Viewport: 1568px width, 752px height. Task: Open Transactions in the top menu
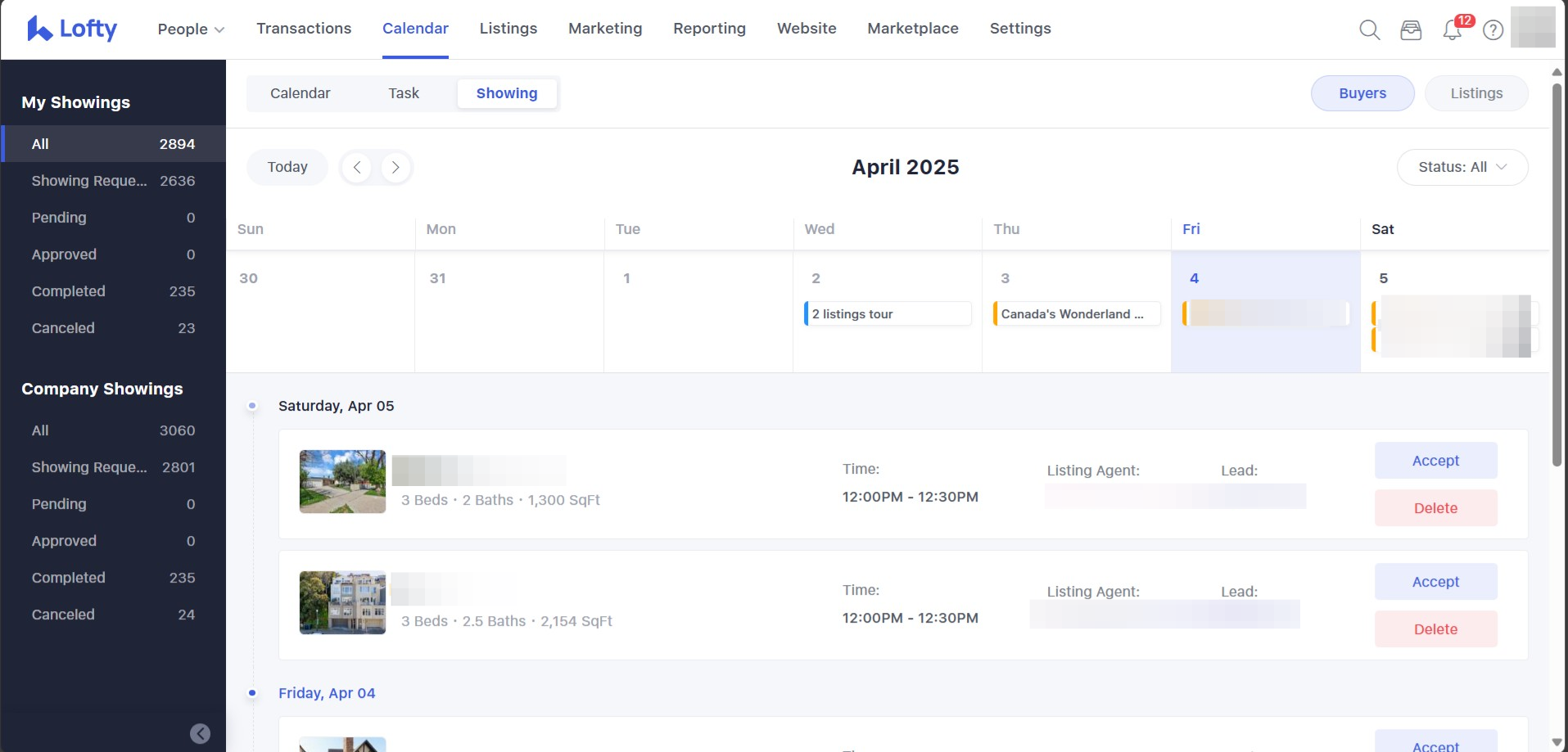304,29
